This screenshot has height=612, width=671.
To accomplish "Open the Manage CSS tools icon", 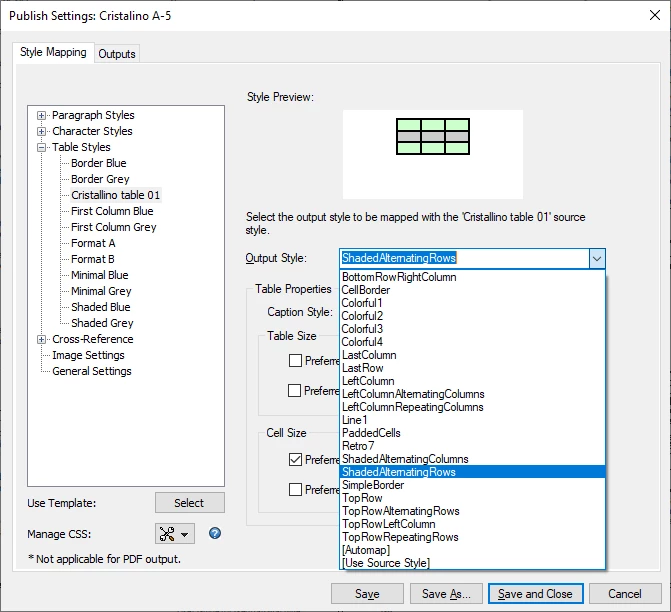I will tap(167, 534).
